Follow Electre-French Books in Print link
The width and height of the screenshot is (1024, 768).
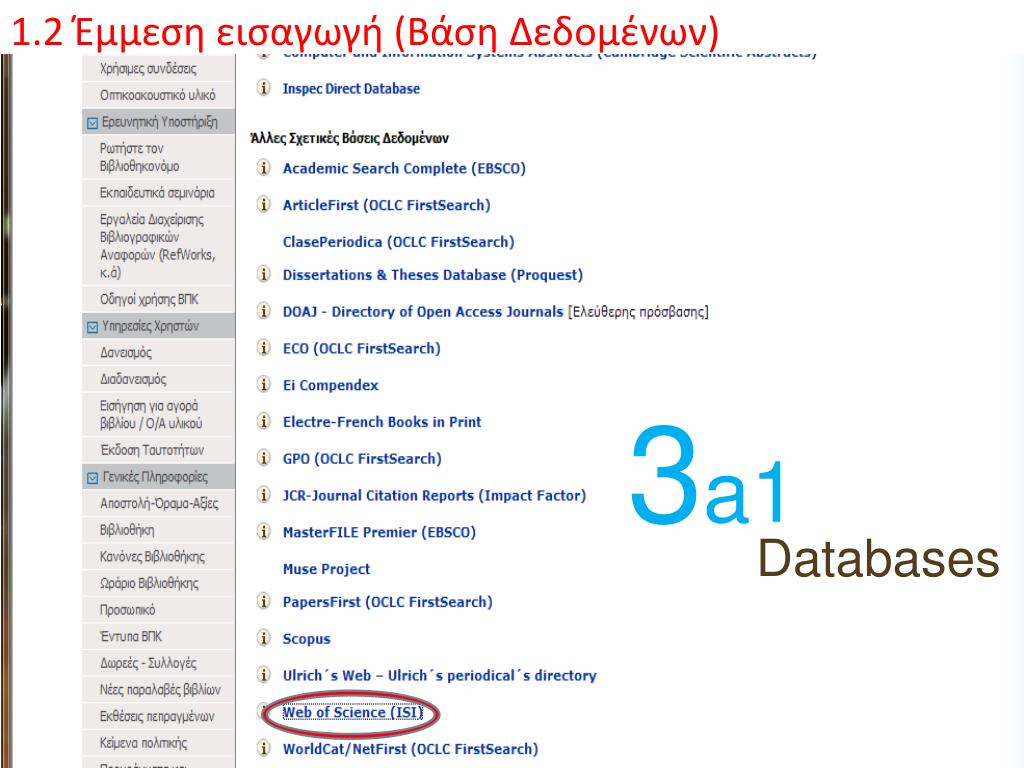tap(382, 422)
